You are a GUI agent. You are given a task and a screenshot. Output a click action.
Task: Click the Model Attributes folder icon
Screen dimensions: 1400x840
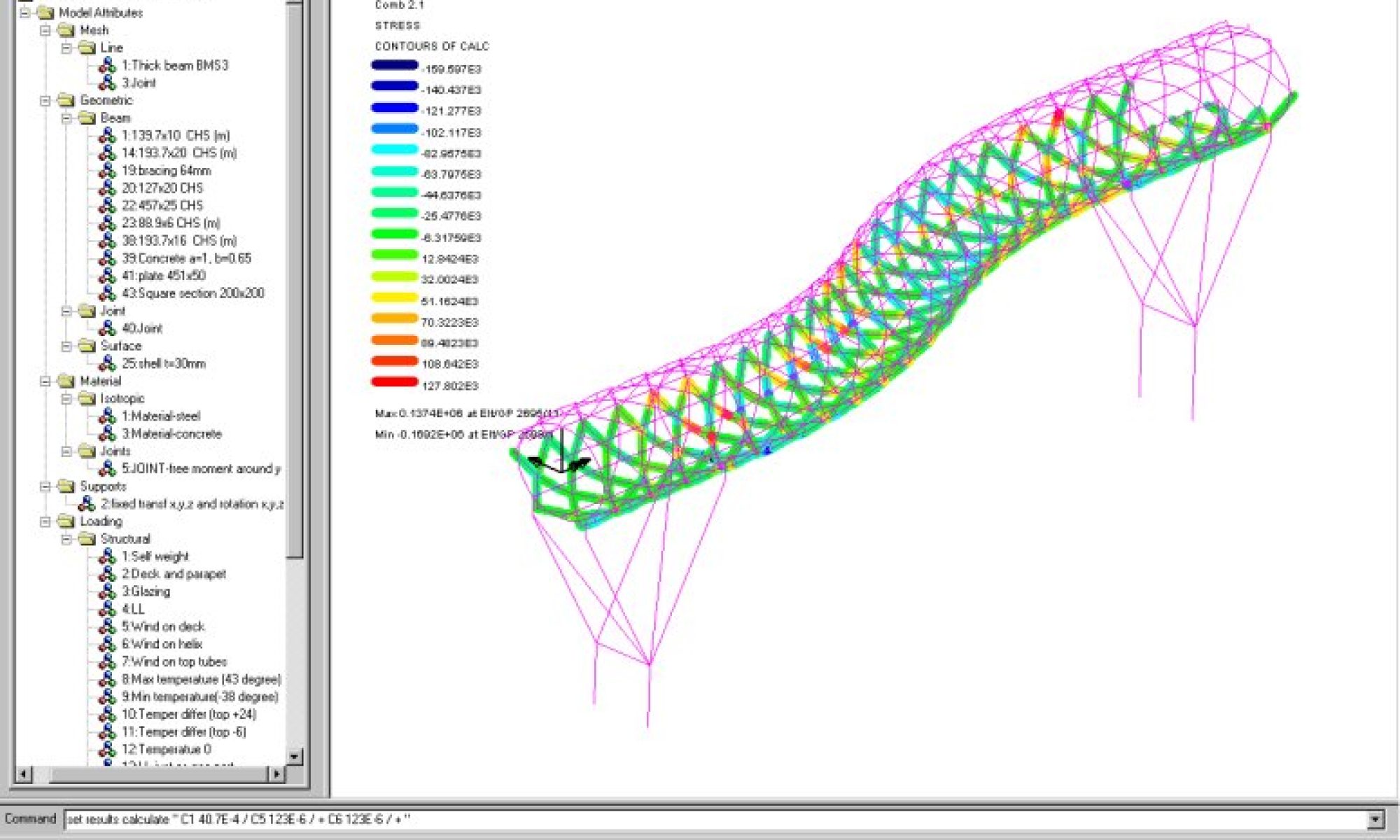pyautogui.click(x=45, y=13)
